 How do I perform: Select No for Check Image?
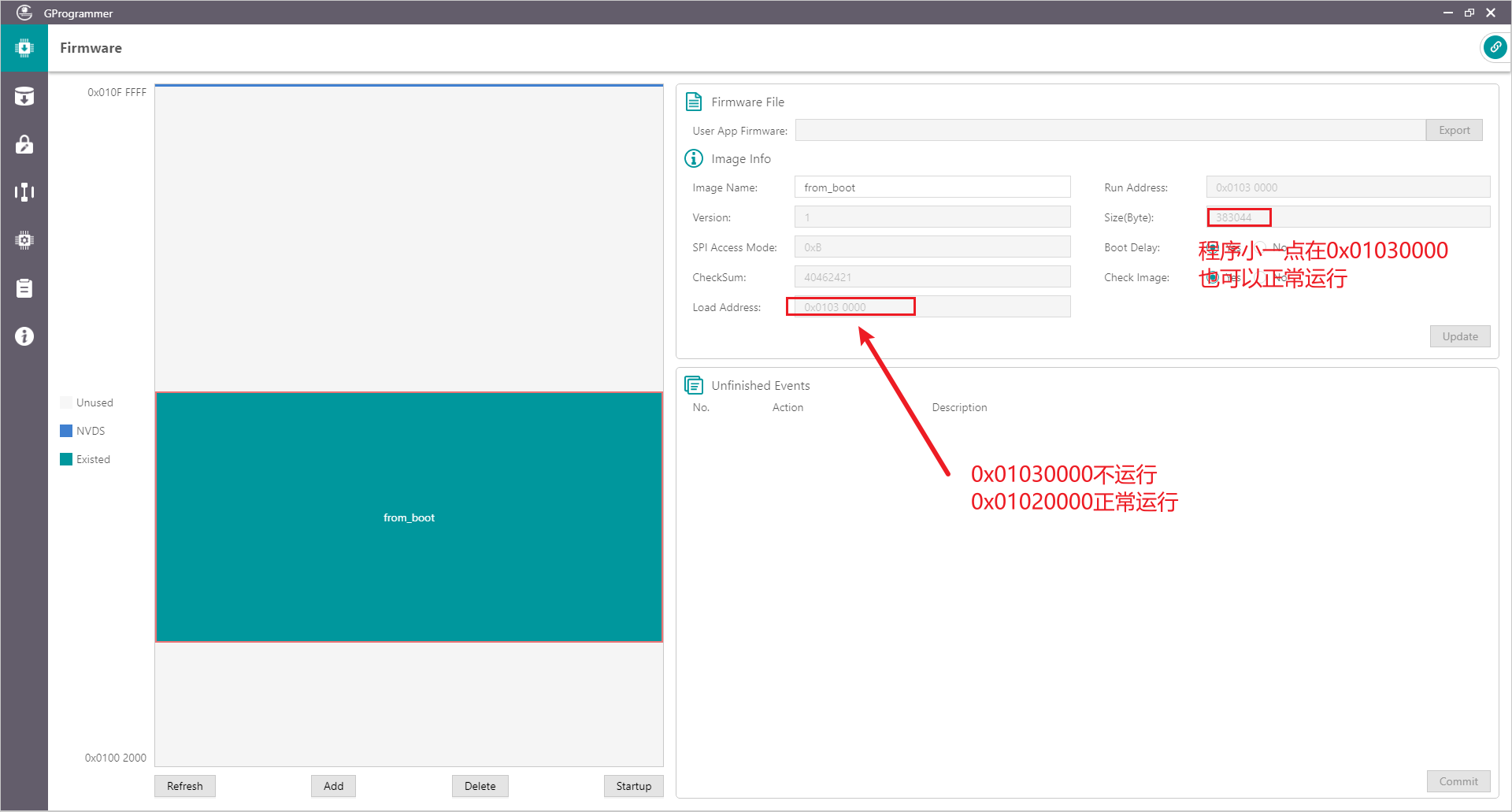pos(1261,277)
